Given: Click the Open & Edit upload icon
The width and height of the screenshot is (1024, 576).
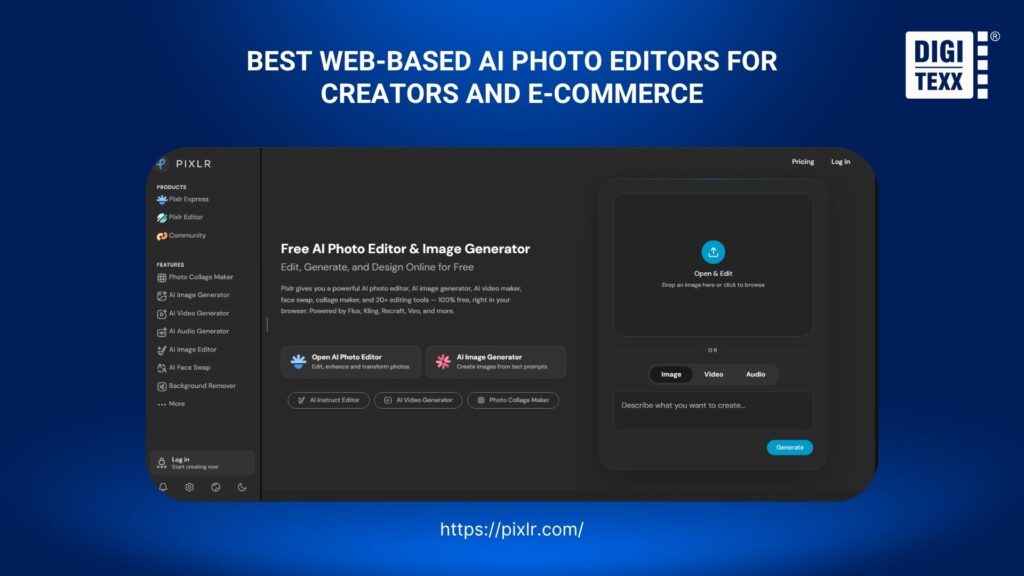Looking at the screenshot, I should click(713, 252).
